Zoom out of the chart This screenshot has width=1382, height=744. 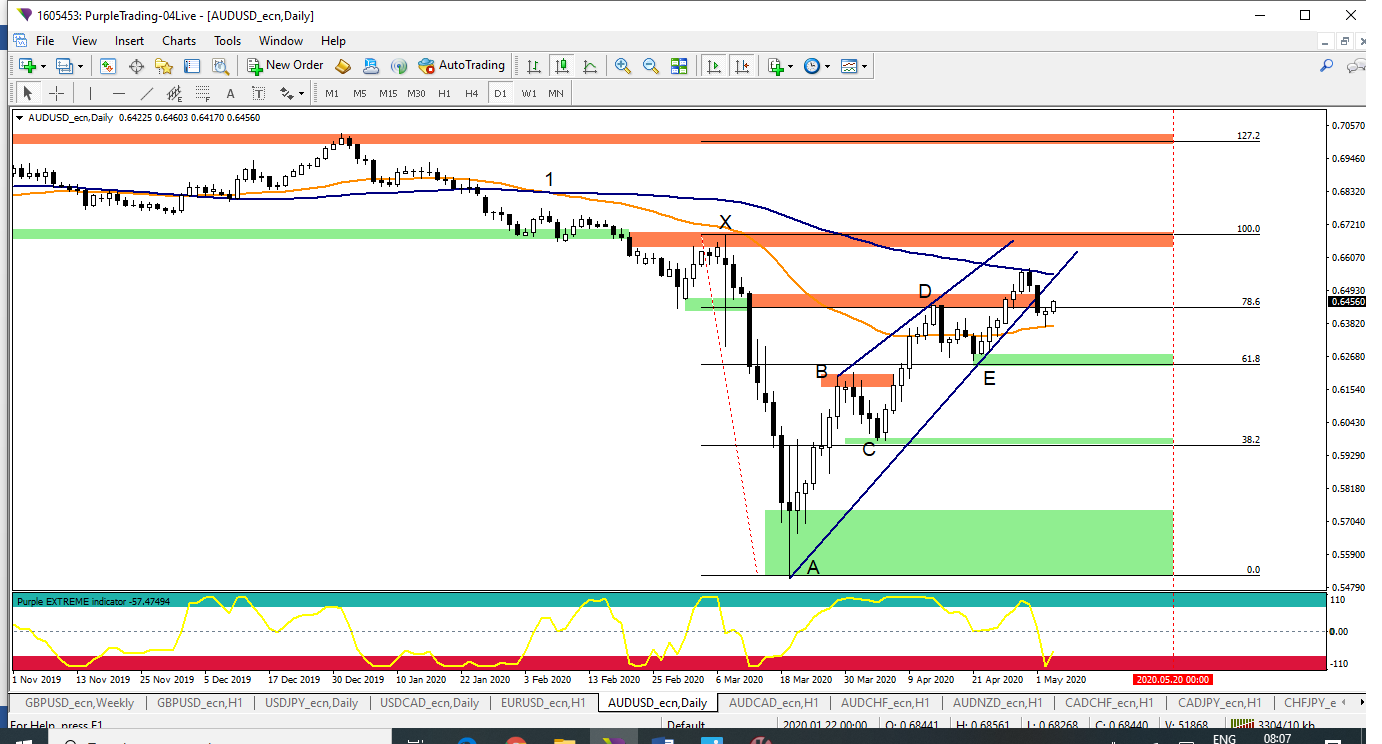pyautogui.click(x=650, y=66)
